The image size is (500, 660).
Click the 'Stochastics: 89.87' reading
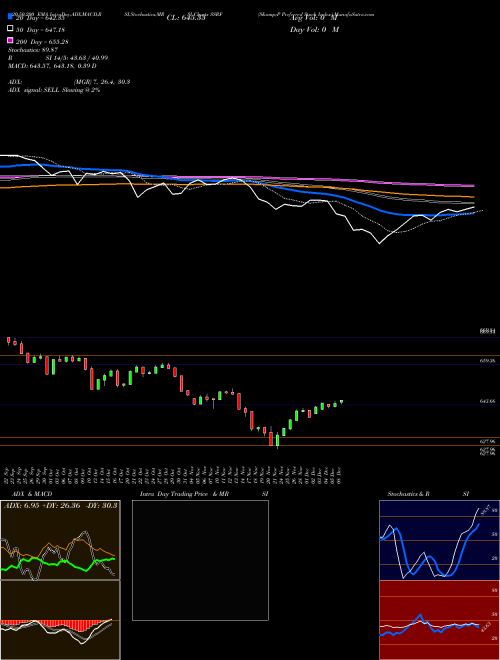33,50
